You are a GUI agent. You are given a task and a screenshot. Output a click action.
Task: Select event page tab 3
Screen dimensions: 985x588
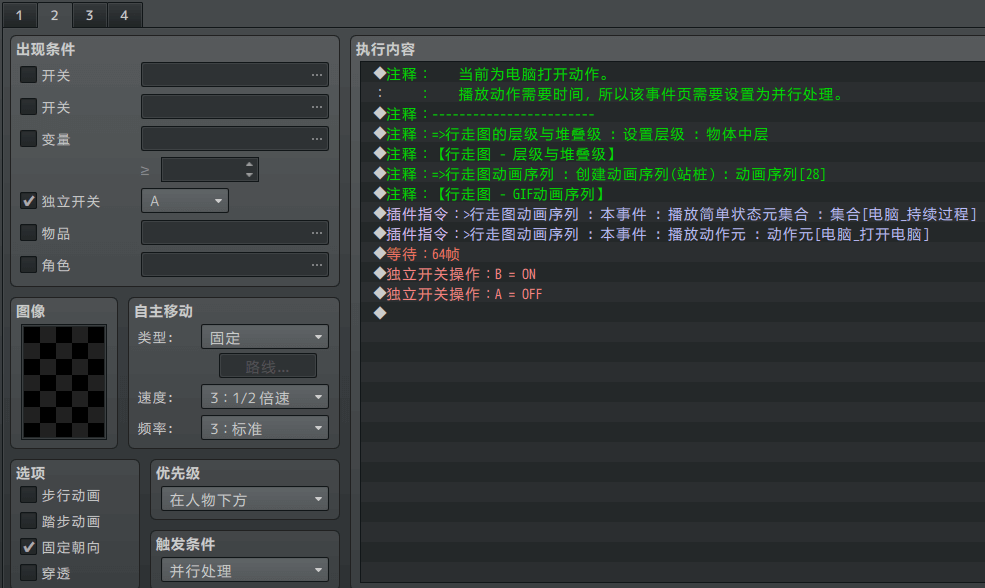point(89,15)
